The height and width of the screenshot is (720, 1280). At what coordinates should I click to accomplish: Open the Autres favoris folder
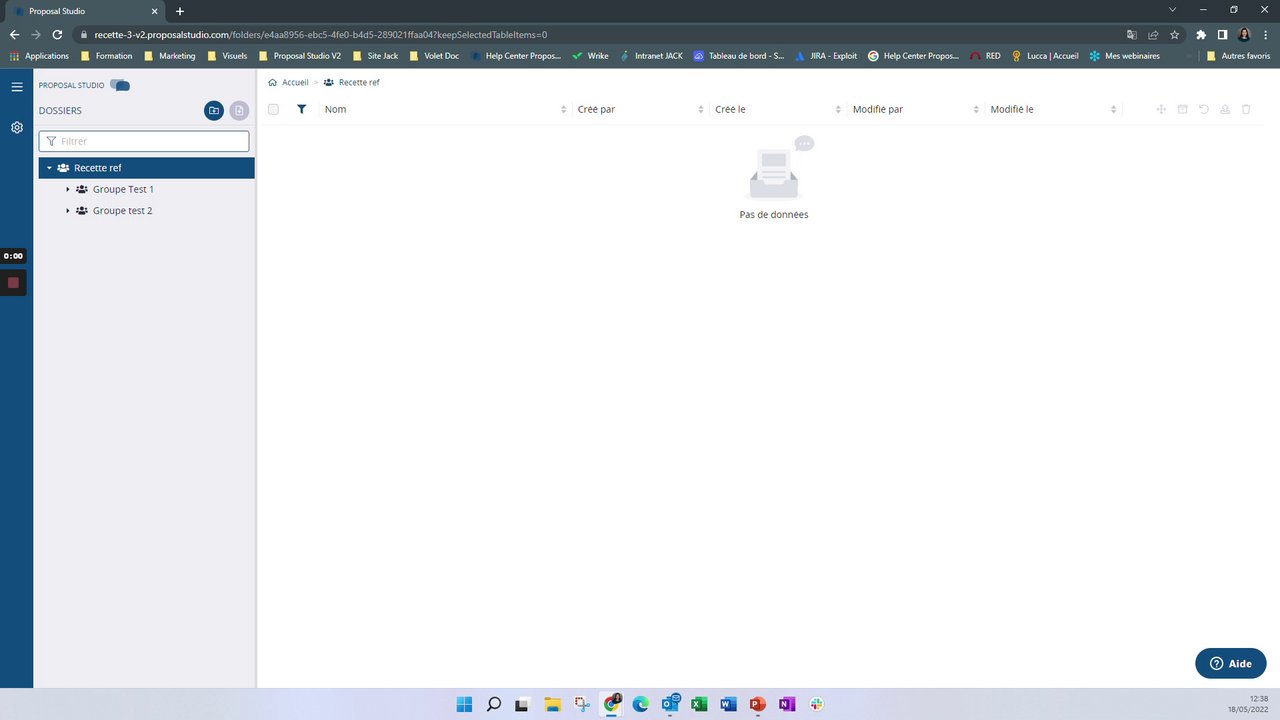(x=1238, y=56)
